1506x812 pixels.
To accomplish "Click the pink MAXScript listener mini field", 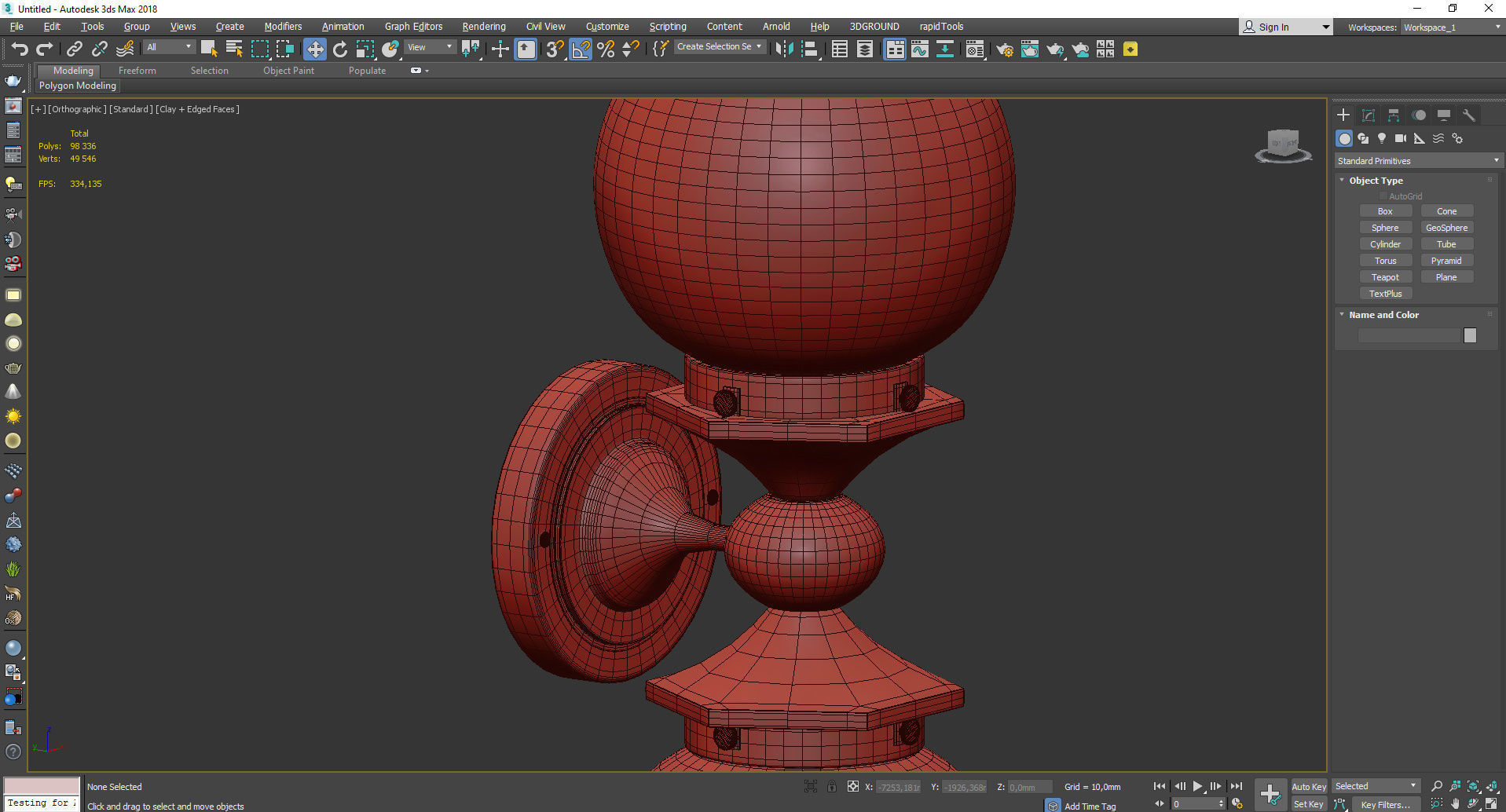I will coord(42,786).
